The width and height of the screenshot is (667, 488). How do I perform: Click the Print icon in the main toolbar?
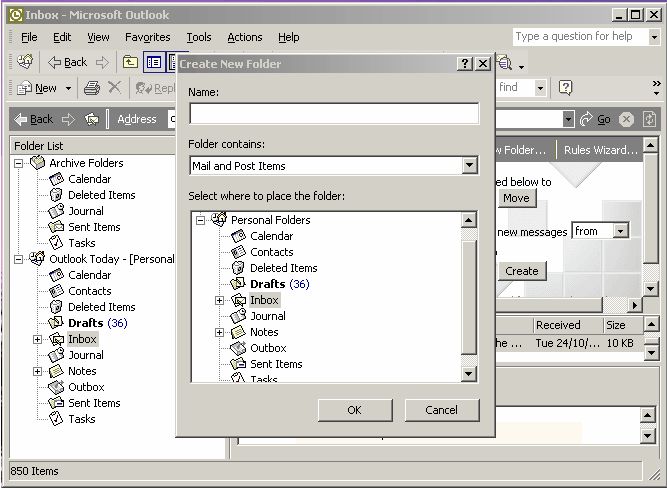pyautogui.click(x=92, y=88)
